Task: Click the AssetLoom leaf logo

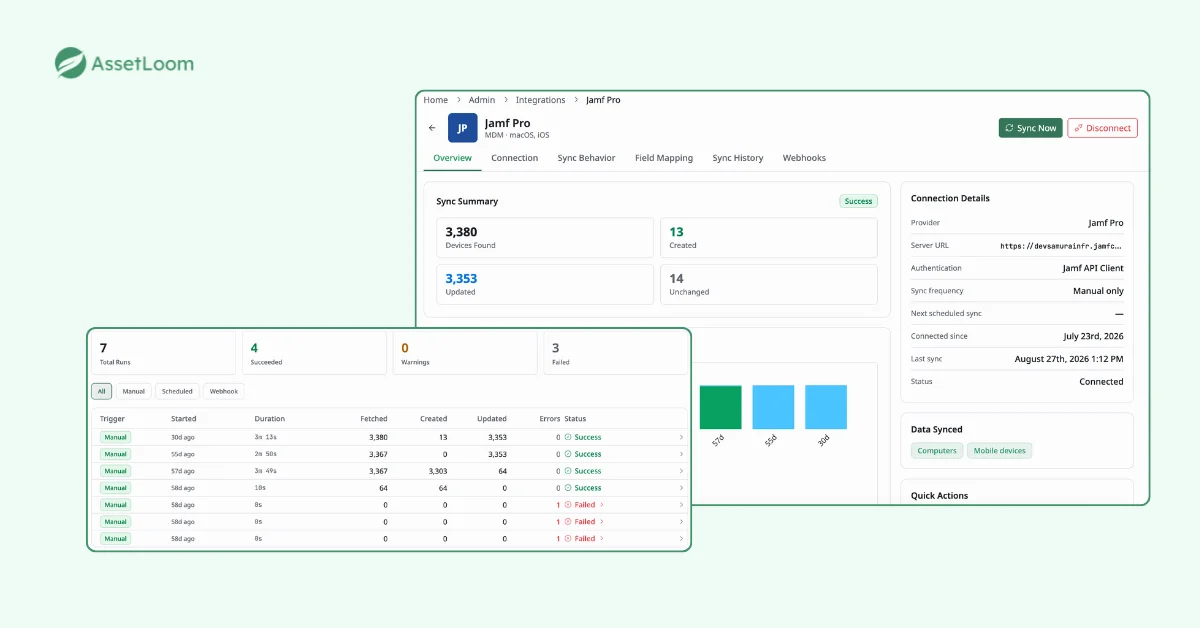Action: (x=71, y=63)
